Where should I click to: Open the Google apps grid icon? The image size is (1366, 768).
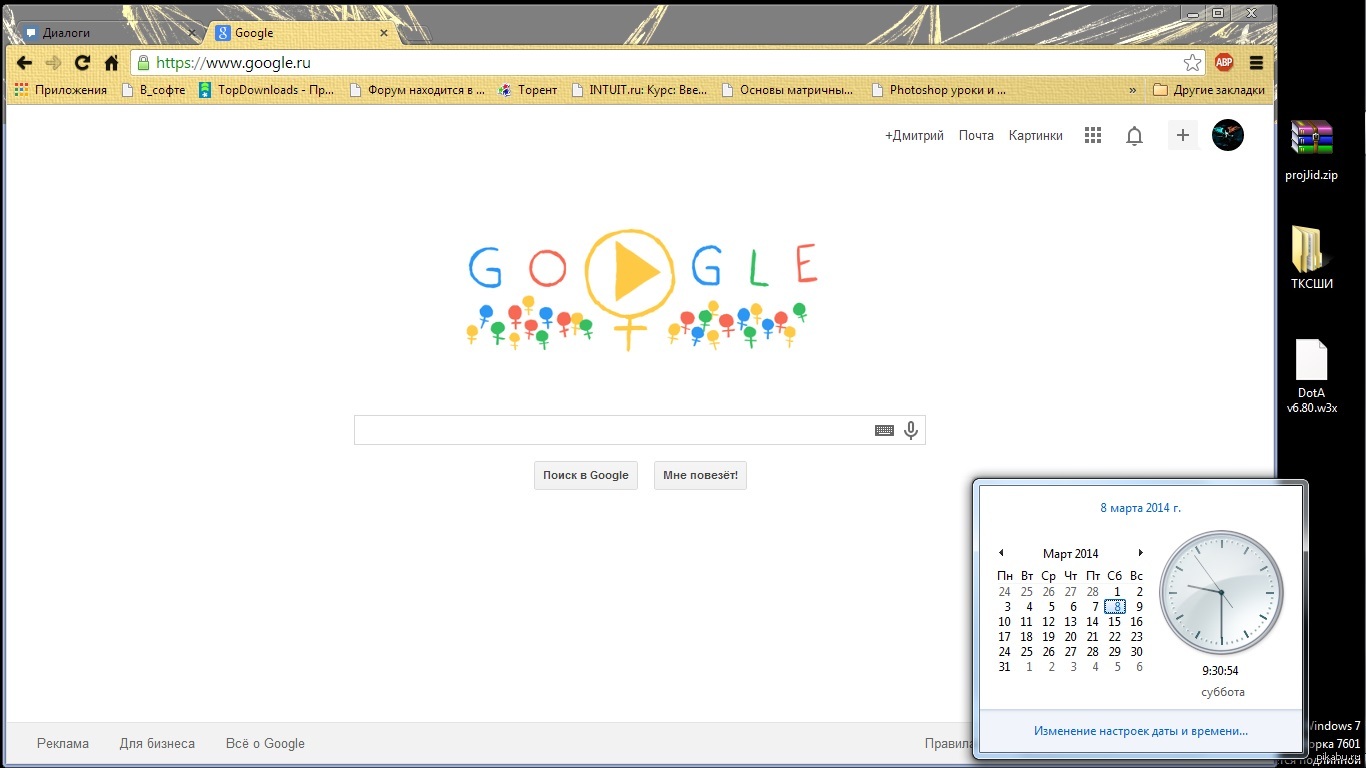tap(1093, 135)
